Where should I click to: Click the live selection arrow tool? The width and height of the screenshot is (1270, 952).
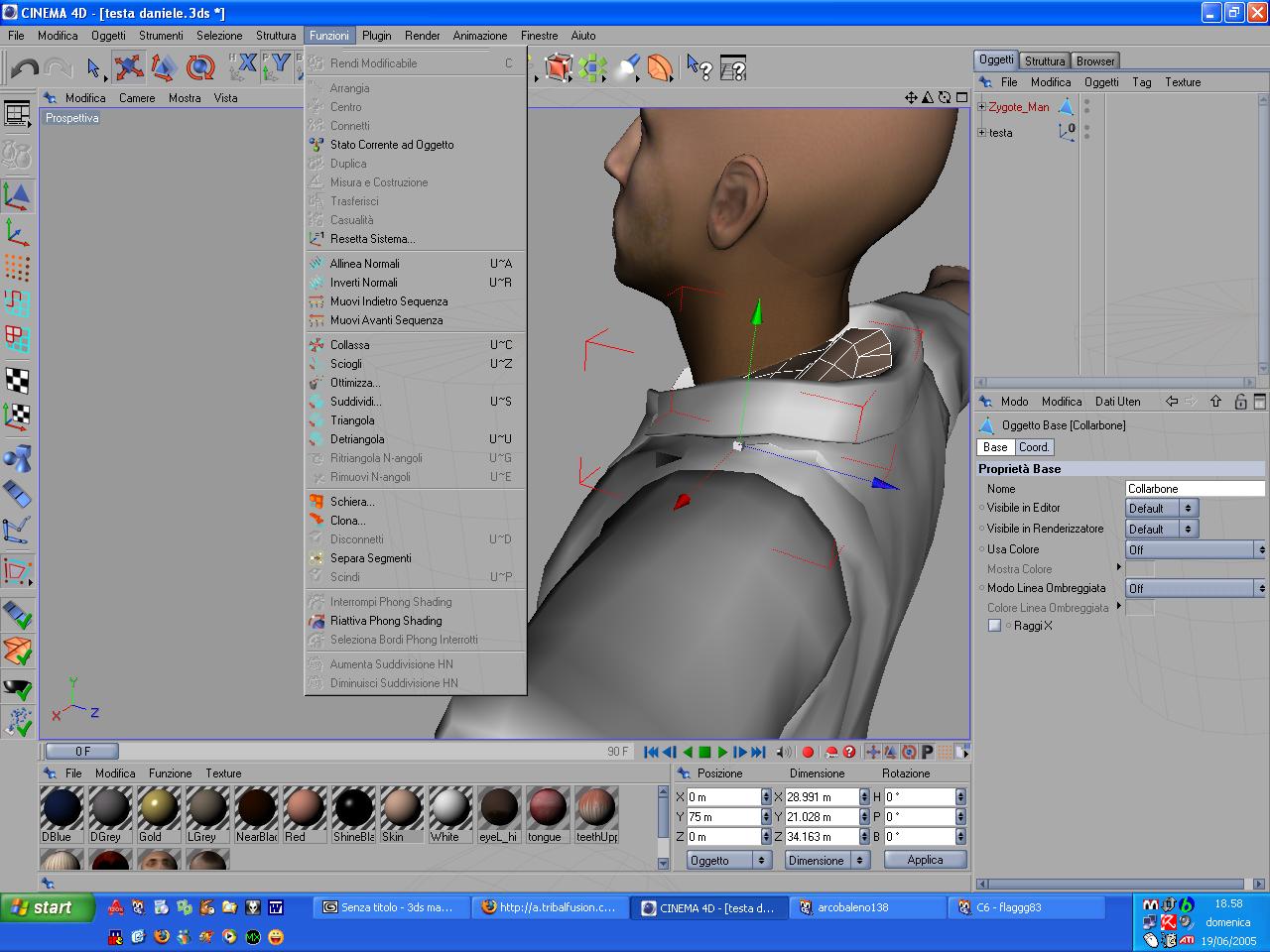pos(94,67)
